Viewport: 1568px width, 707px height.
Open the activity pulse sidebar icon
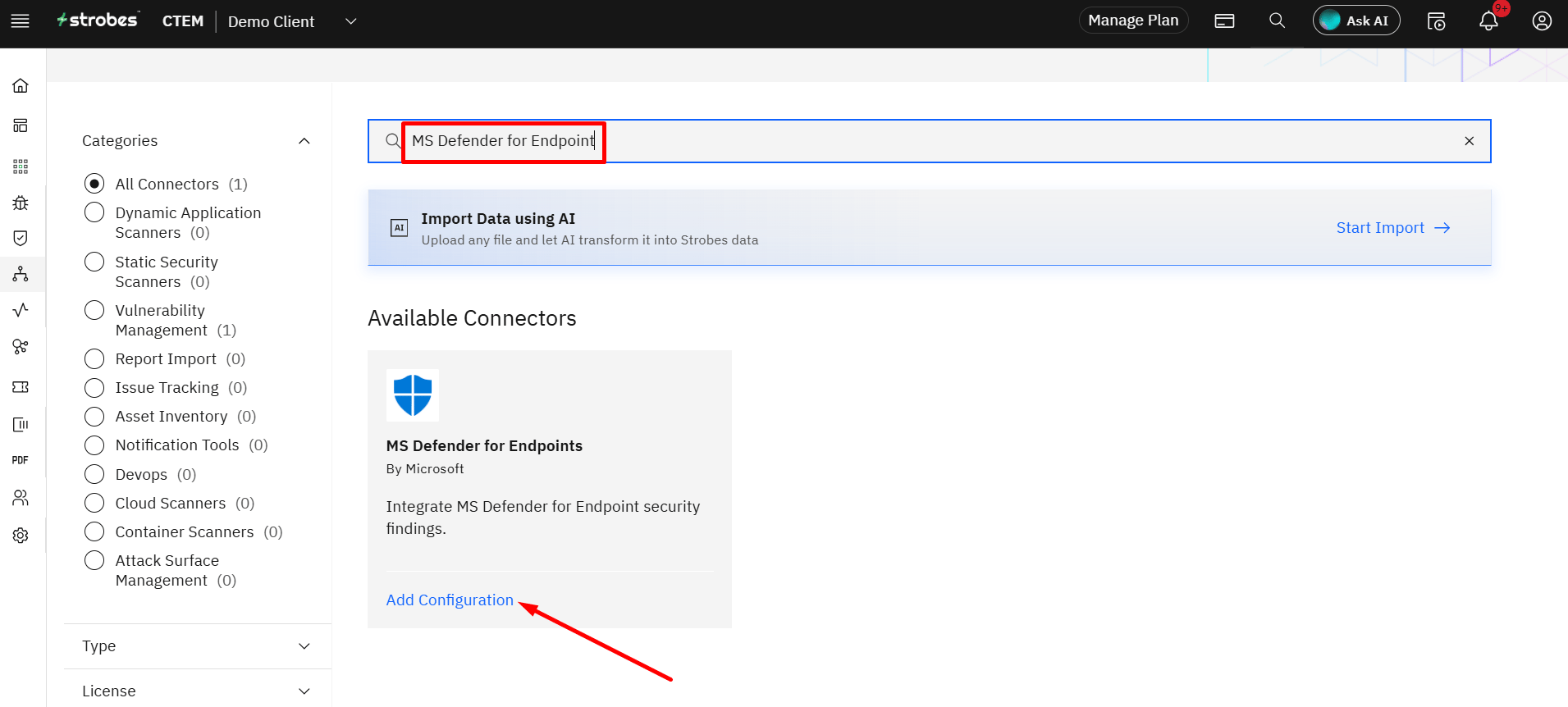[x=21, y=310]
